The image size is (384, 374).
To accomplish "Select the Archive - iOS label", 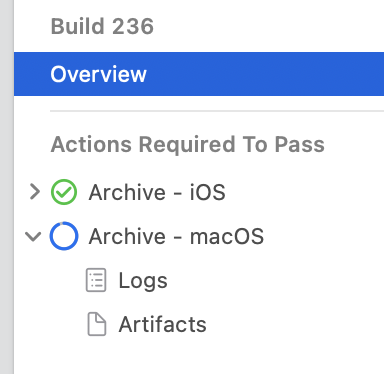I will click(x=157, y=192).
